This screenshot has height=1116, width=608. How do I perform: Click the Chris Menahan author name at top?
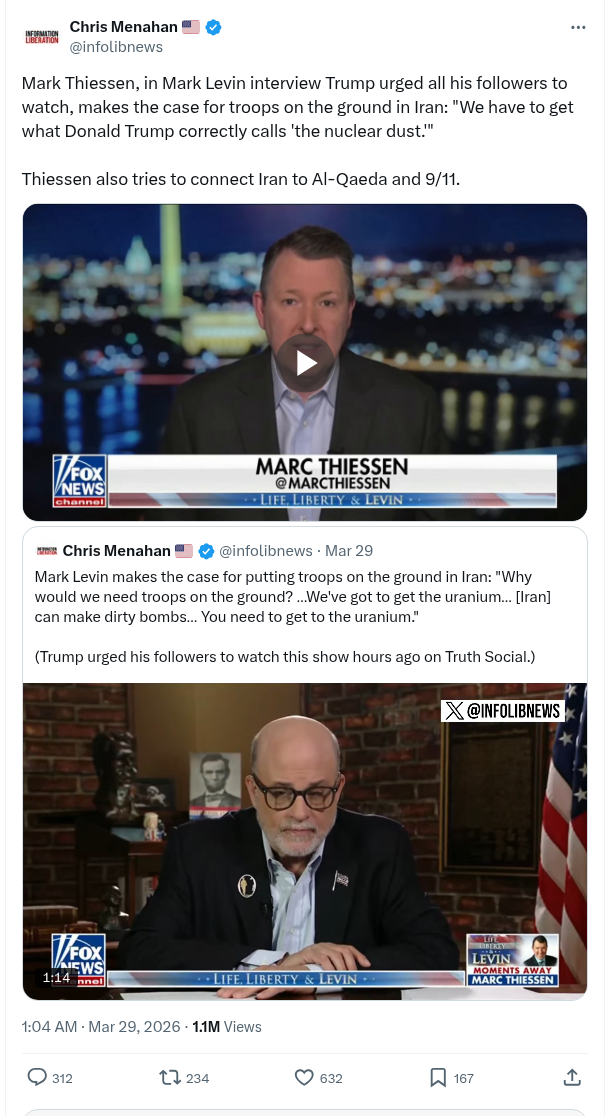pyautogui.click(x=123, y=27)
